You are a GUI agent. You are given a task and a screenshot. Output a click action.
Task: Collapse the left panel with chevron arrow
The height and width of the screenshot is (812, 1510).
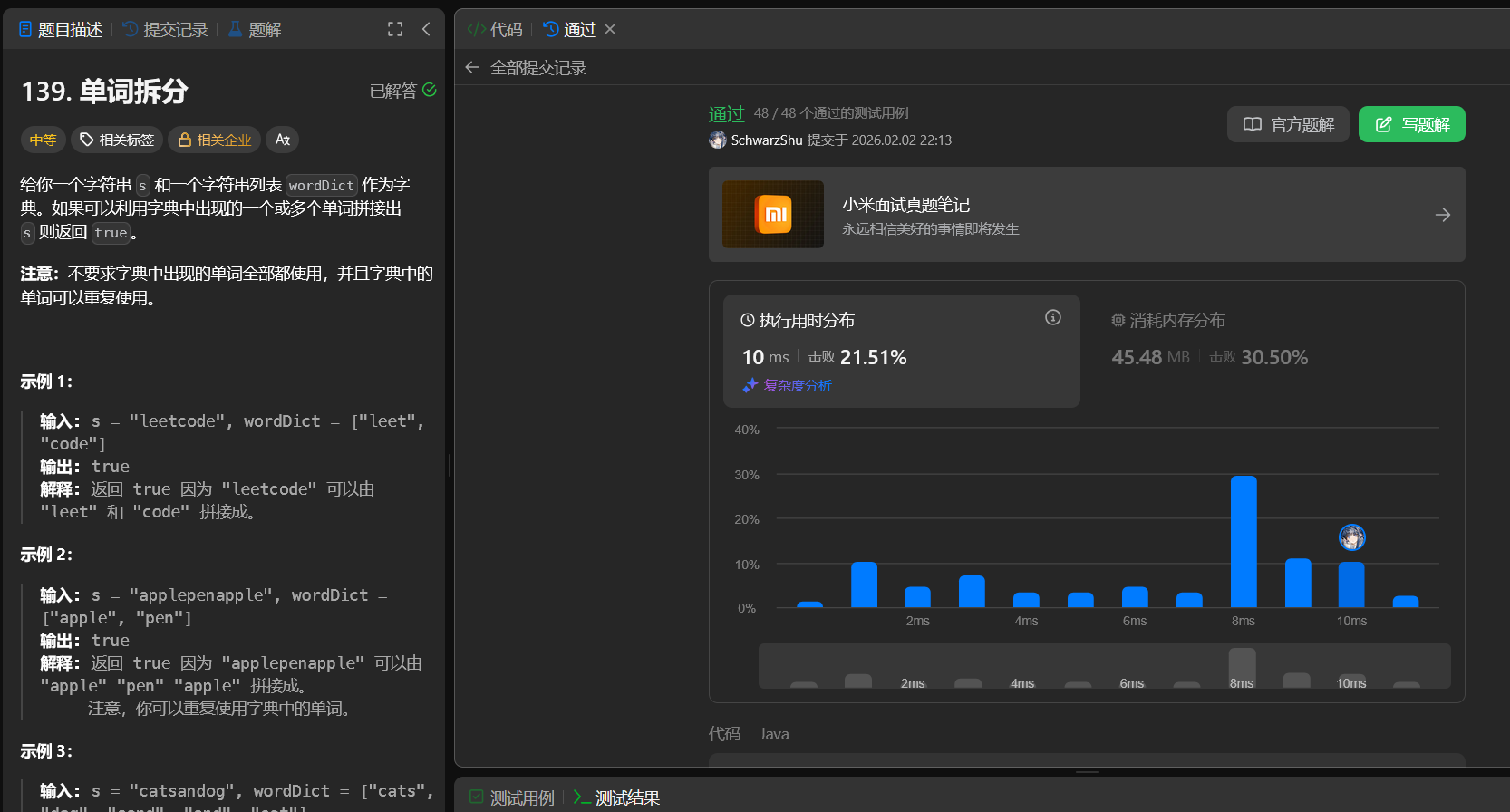426,29
